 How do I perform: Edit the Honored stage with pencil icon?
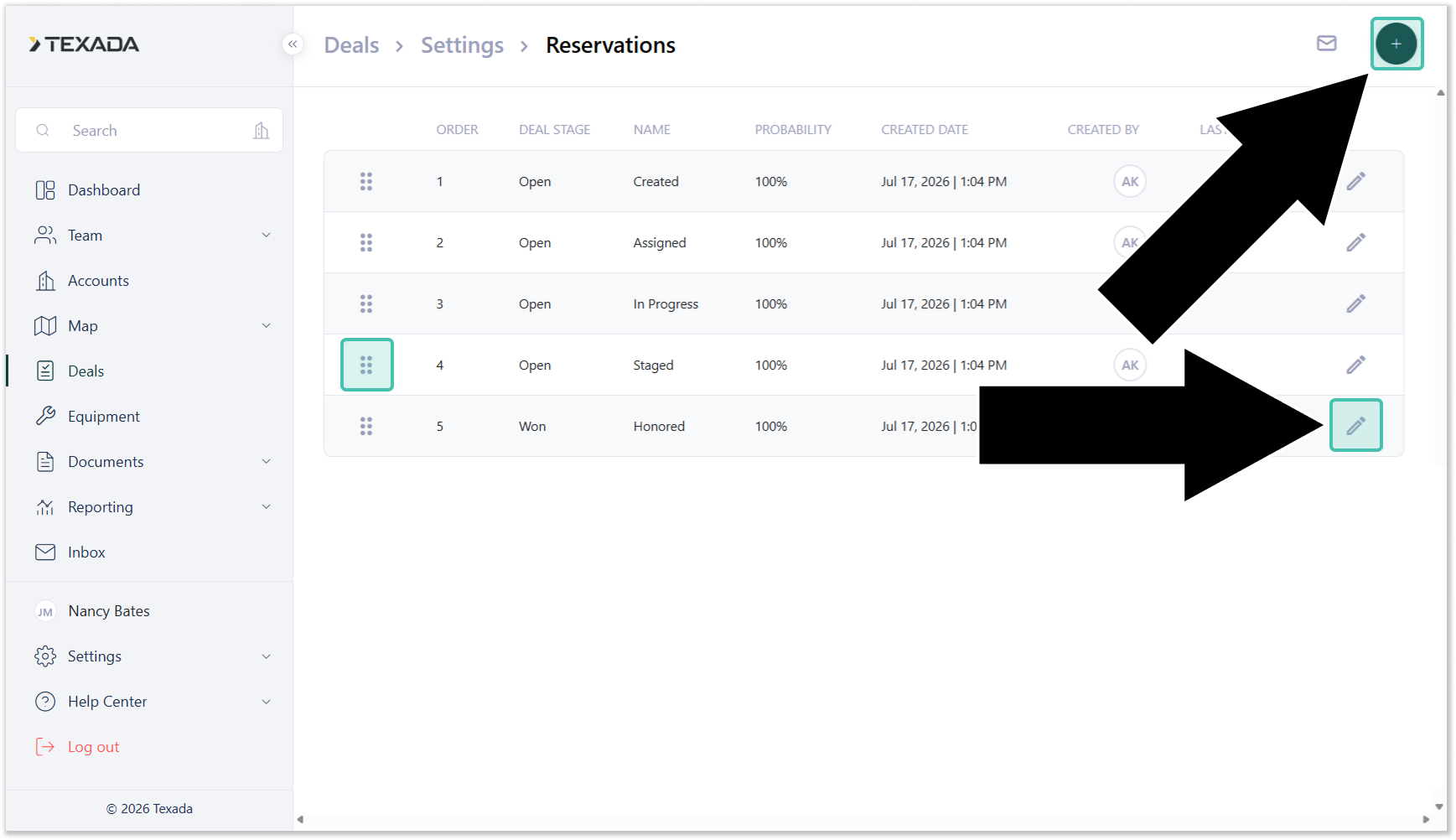pos(1356,426)
